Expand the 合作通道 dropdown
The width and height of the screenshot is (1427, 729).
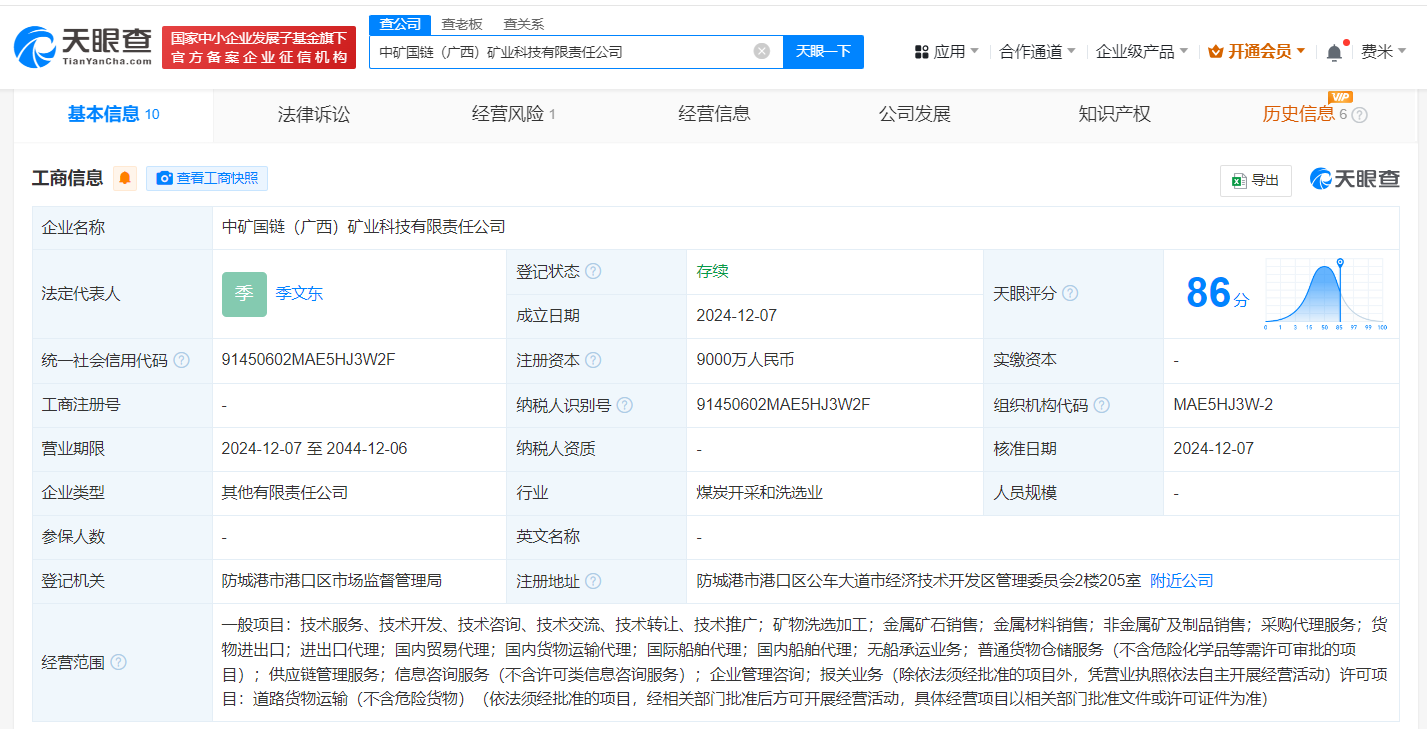pos(1037,52)
